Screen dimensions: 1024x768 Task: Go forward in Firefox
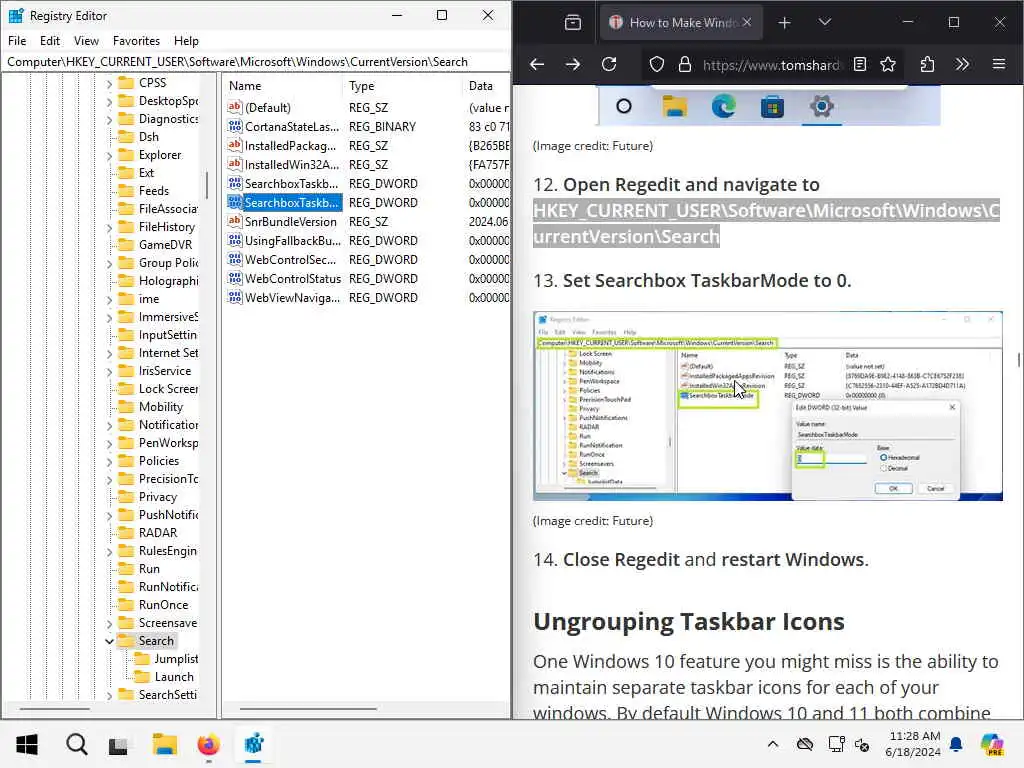[573, 64]
